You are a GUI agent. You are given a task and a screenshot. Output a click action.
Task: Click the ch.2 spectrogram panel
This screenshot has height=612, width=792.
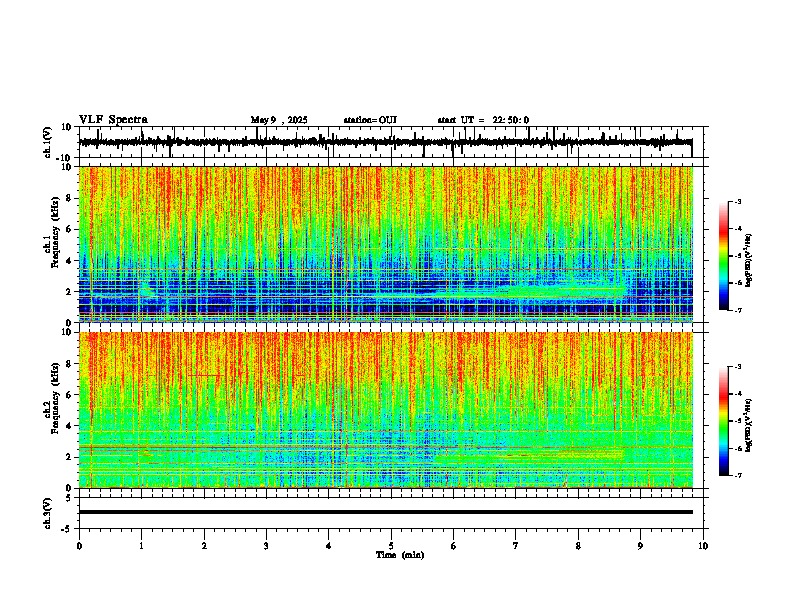pos(386,410)
